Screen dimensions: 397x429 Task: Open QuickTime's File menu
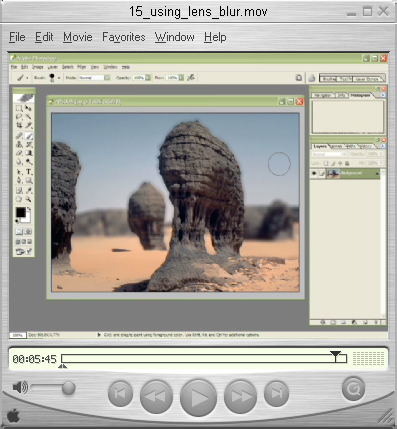17,37
